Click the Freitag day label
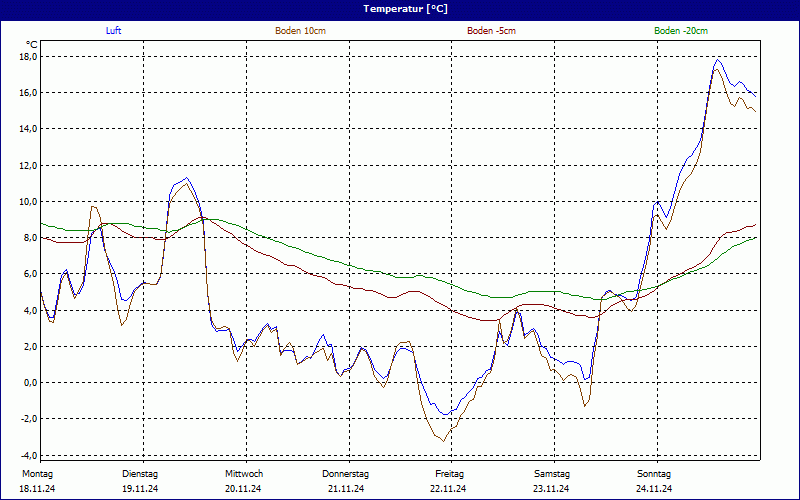 pos(449,474)
